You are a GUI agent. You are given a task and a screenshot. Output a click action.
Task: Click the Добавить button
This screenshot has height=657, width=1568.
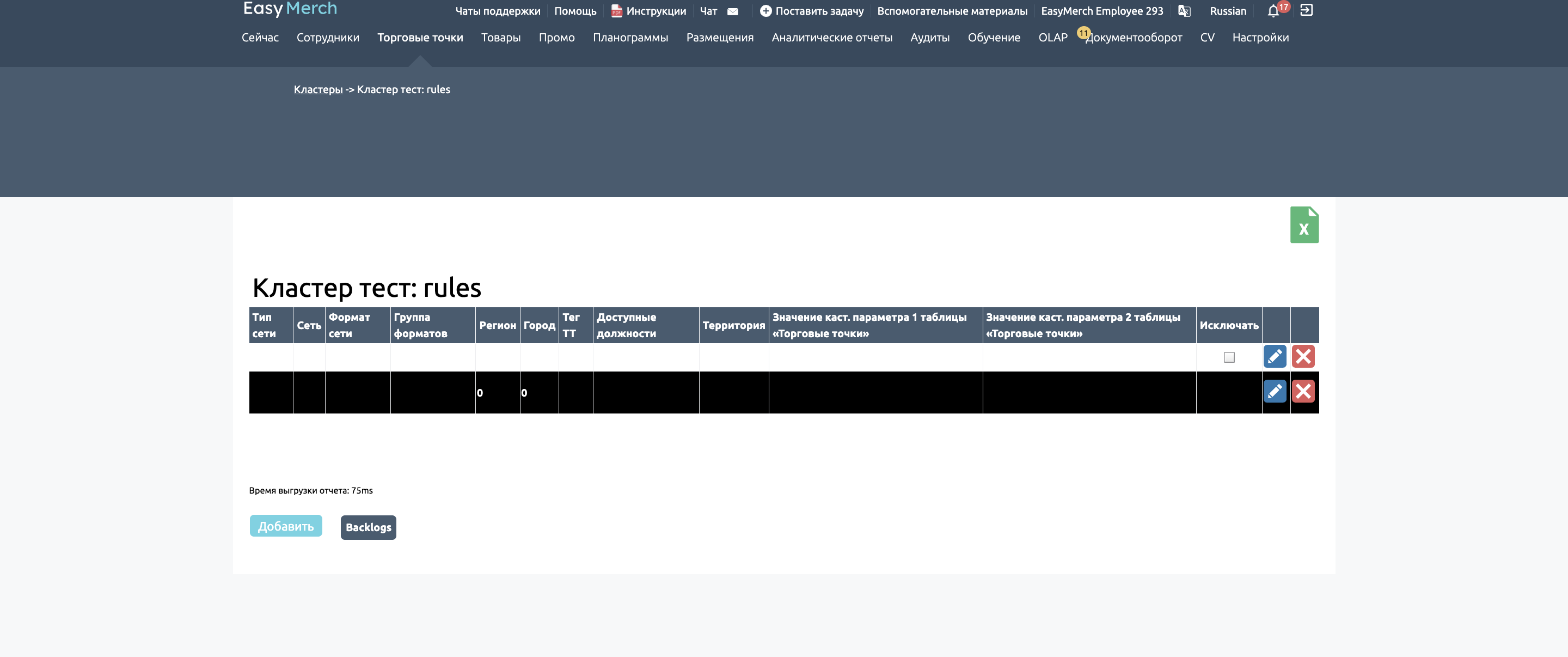[285, 526]
